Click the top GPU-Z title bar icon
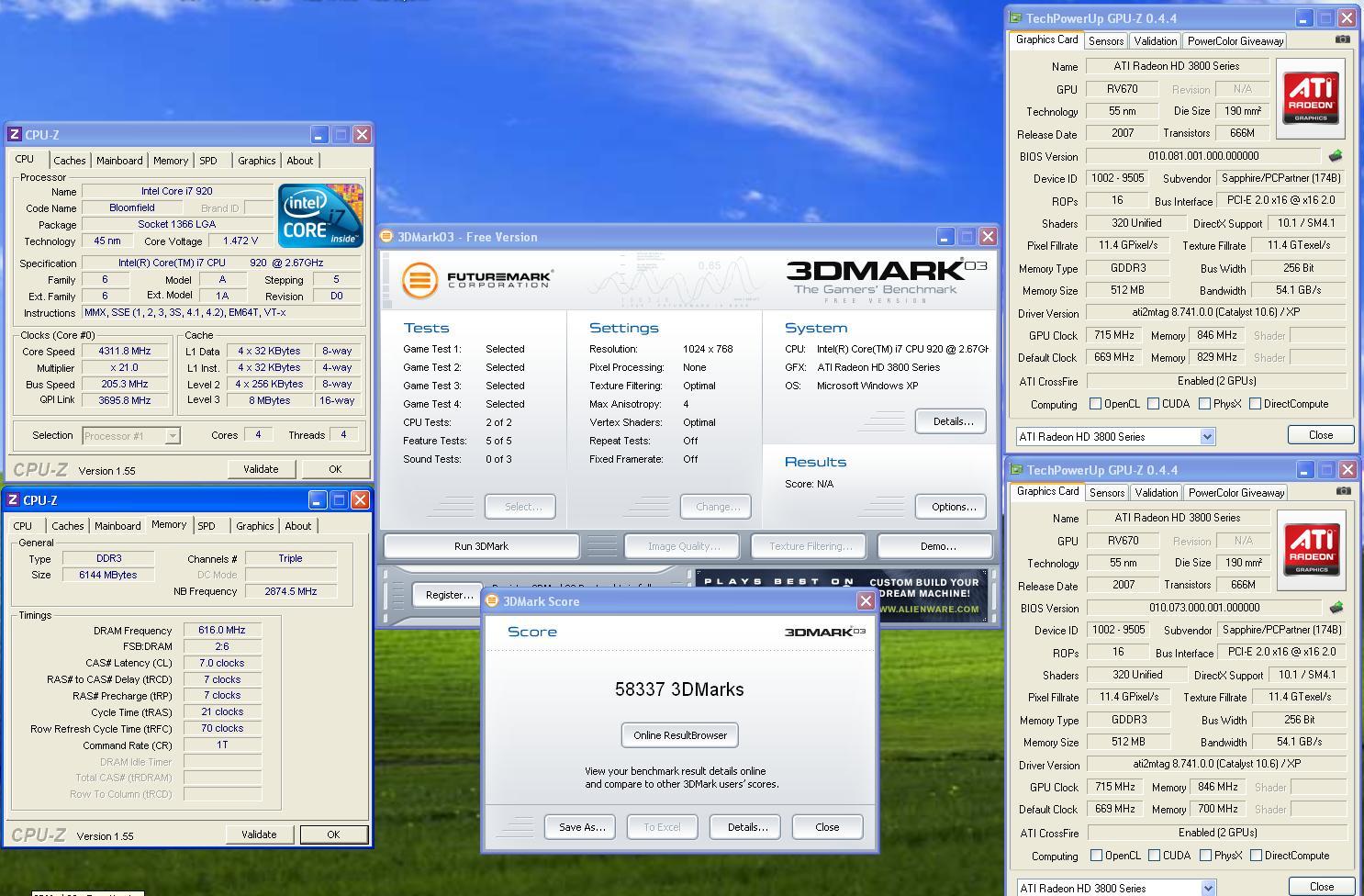The image size is (1364, 896). 1015,17
